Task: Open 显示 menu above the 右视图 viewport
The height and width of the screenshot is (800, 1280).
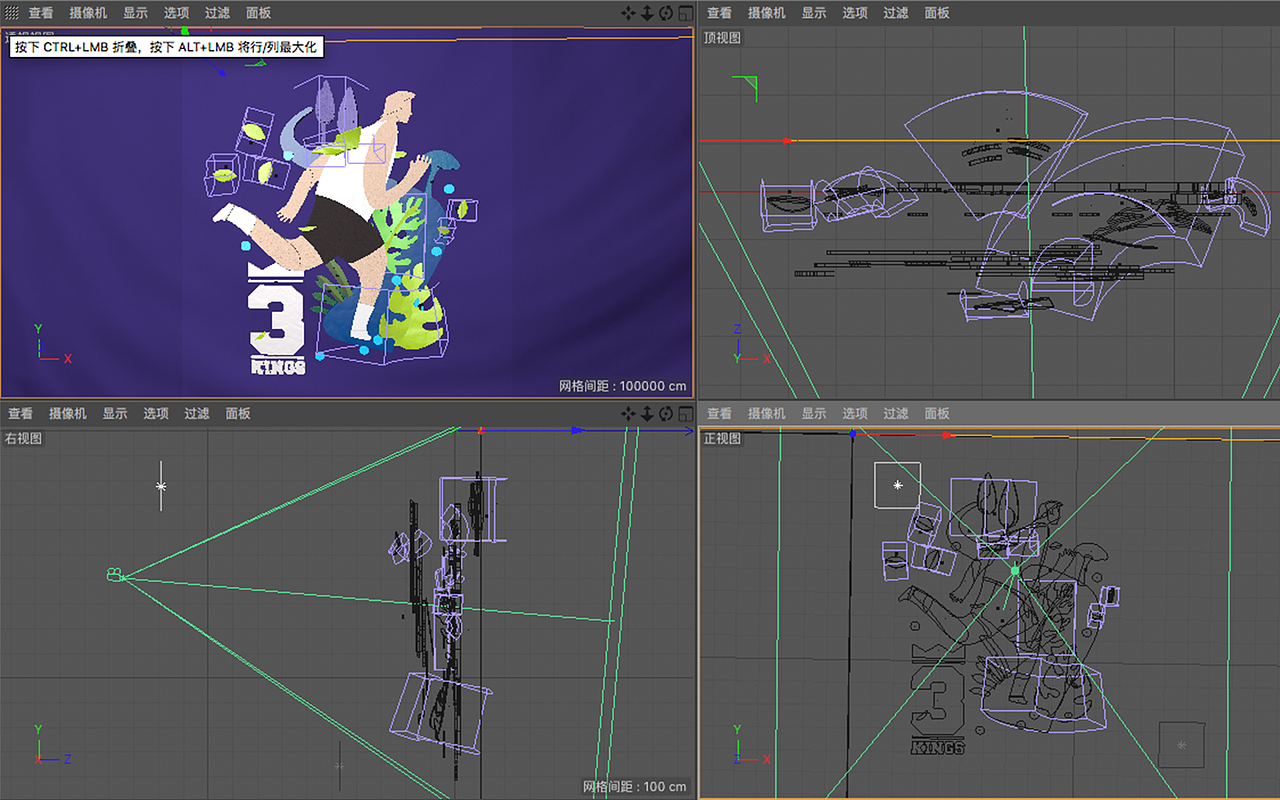Action: click(x=115, y=413)
